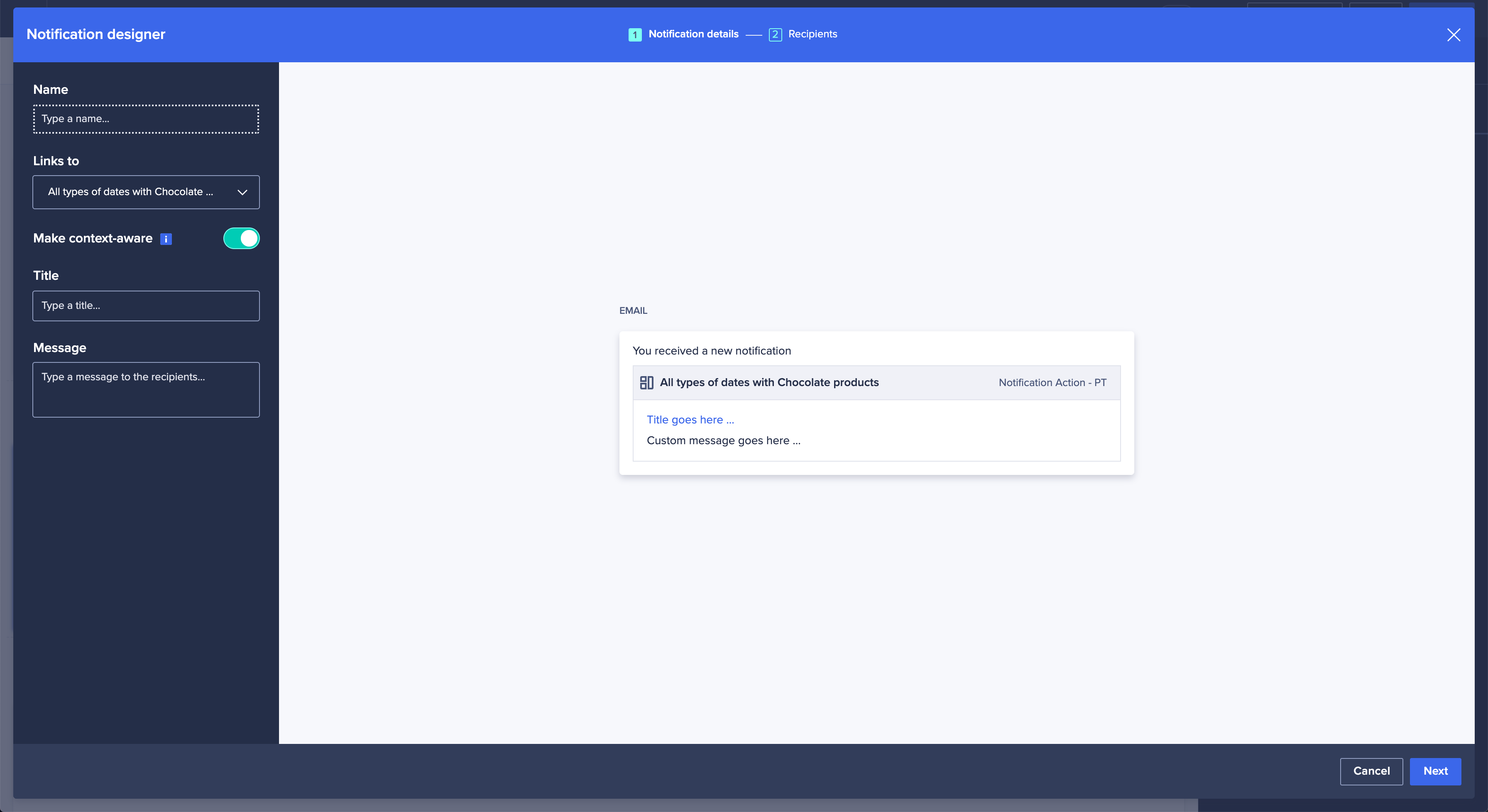The width and height of the screenshot is (1488, 812).
Task: Click the Next button
Action: [1435, 771]
